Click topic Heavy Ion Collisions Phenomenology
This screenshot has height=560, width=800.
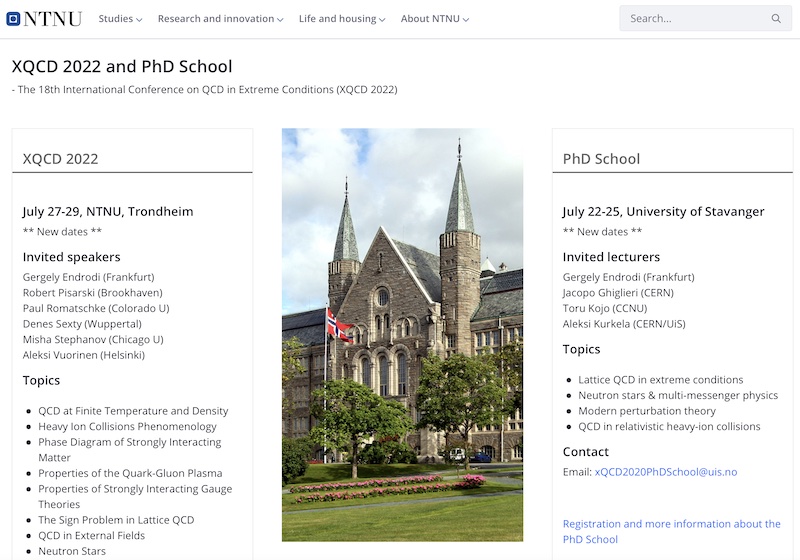point(127,426)
